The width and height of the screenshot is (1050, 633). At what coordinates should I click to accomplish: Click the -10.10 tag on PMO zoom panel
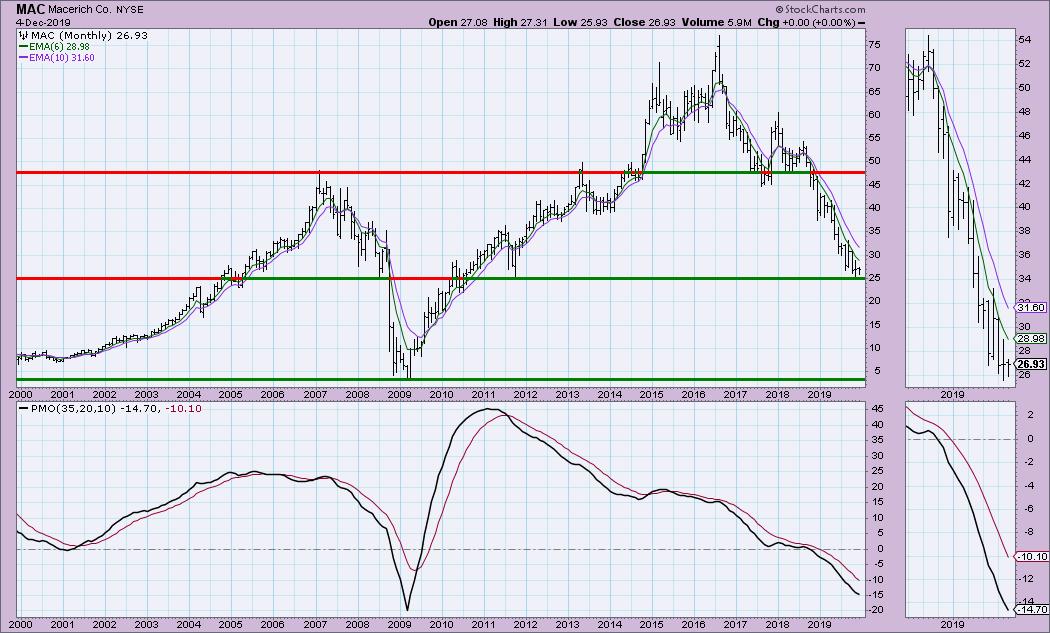[x=1031, y=557]
